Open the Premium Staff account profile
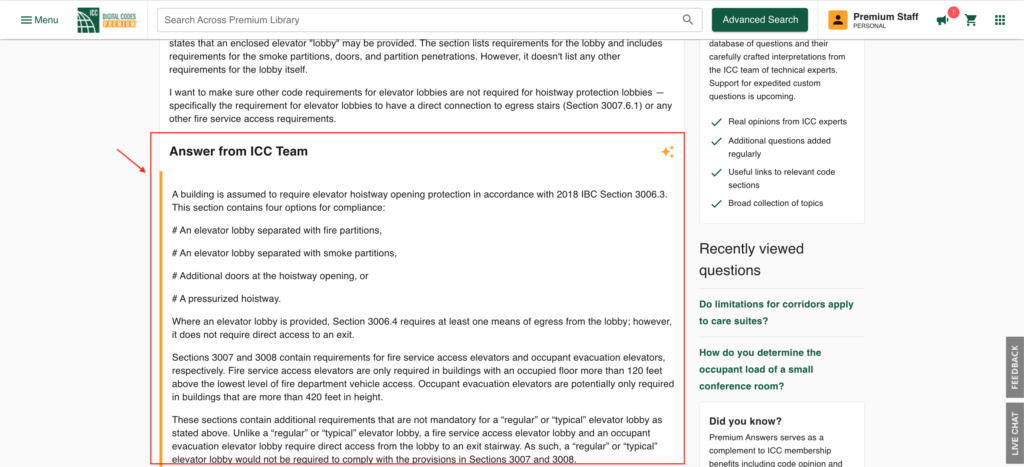Image resolution: width=1024 pixels, height=467 pixels. coord(874,20)
